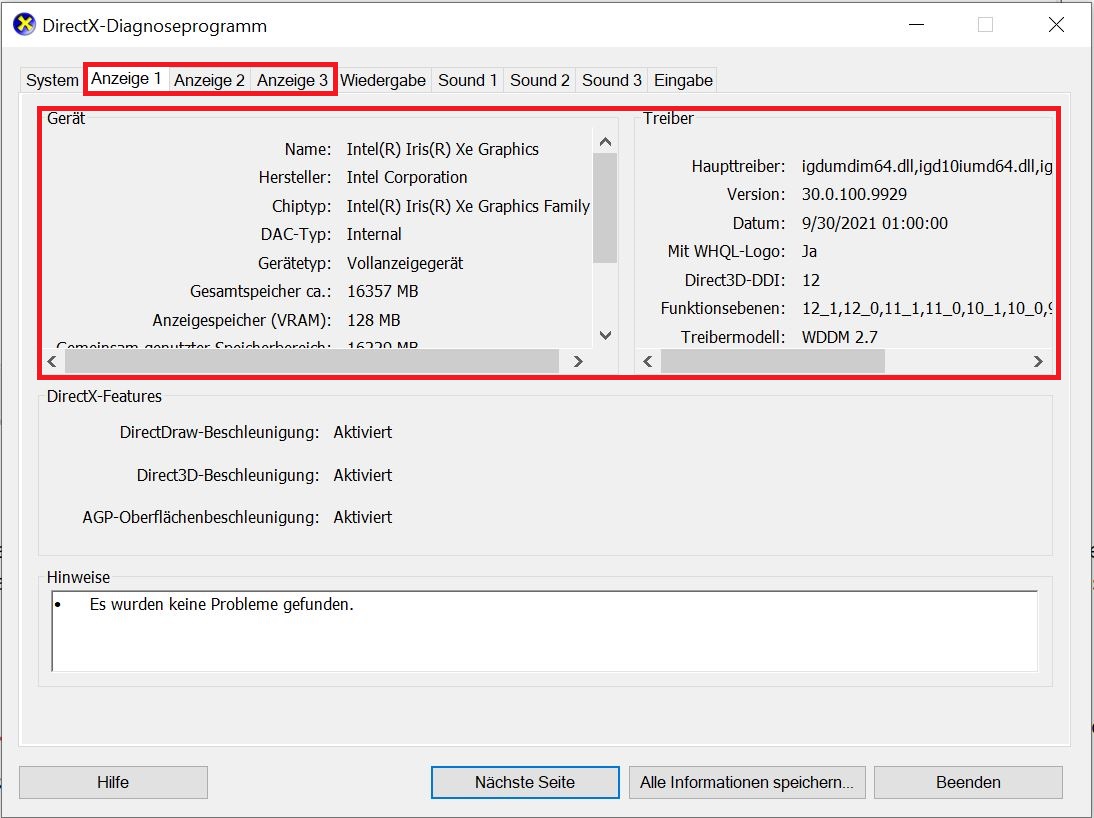Click text Es wurden keine Probleme gefunden

[221, 604]
